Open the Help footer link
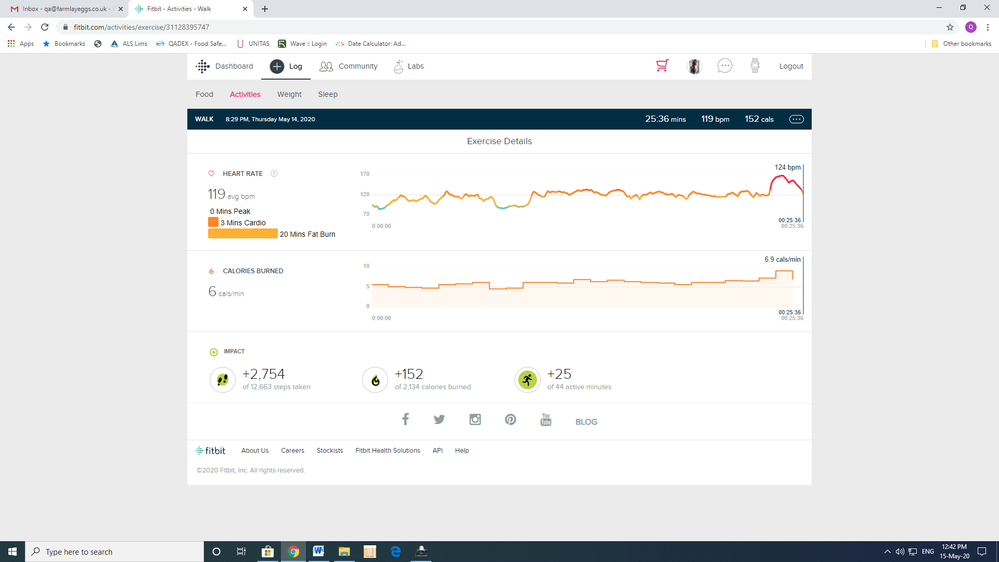The width and height of the screenshot is (999, 562). click(x=462, y=450)
